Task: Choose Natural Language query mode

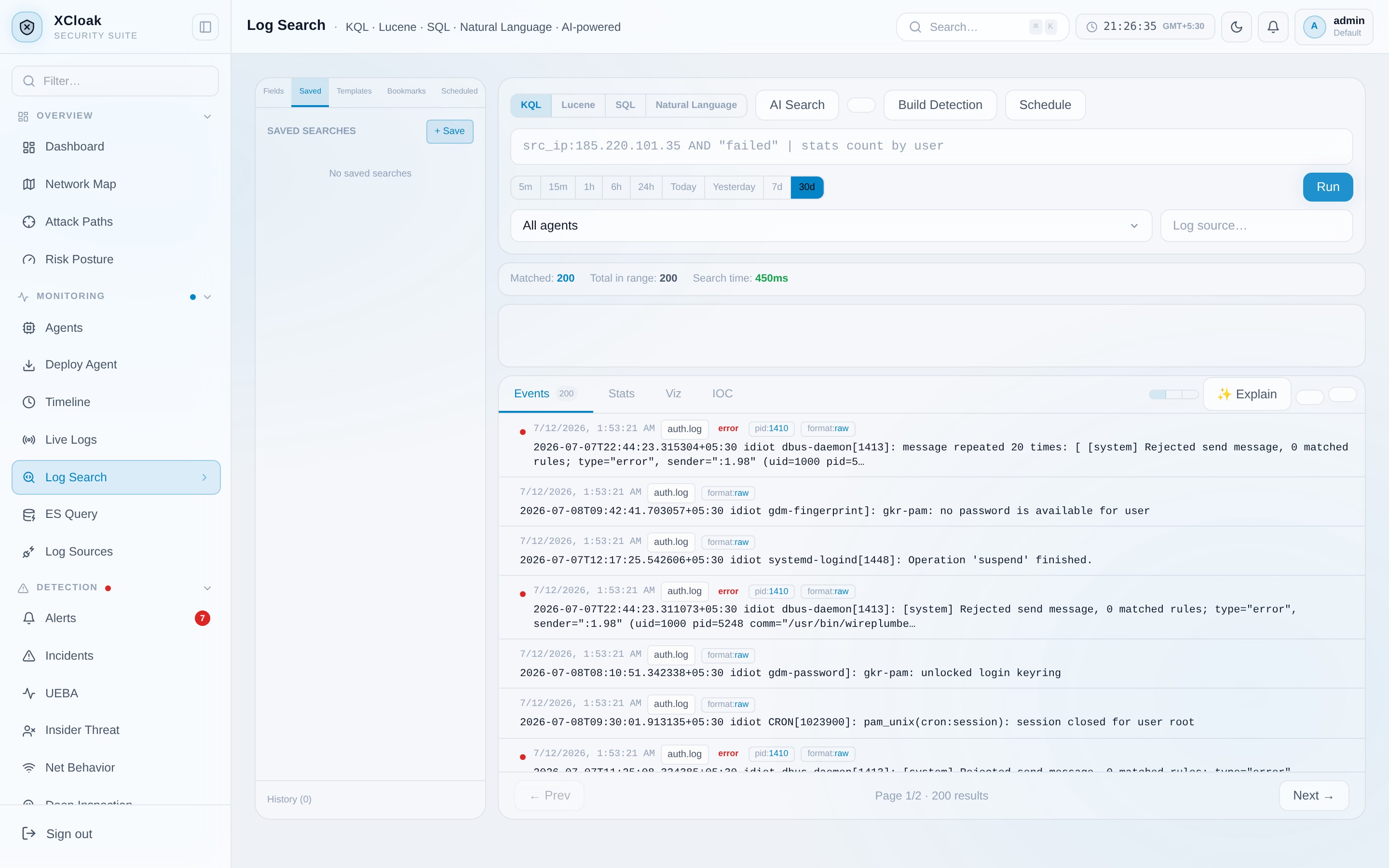Action: tap(695, 105)
